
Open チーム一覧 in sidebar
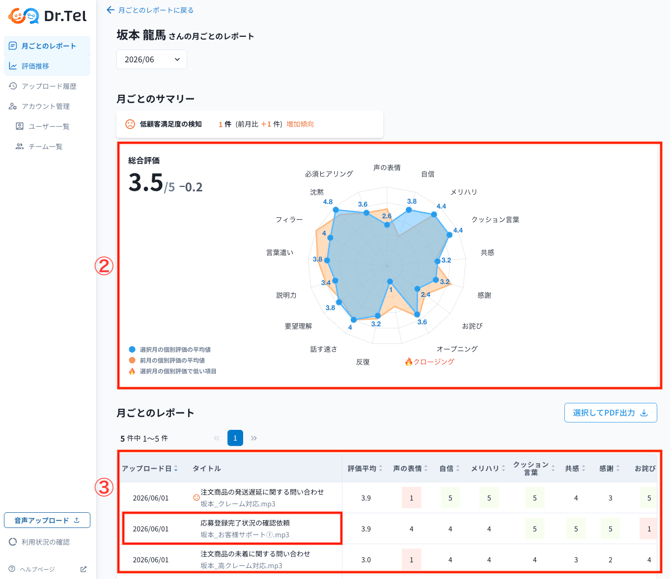(47, 147)
